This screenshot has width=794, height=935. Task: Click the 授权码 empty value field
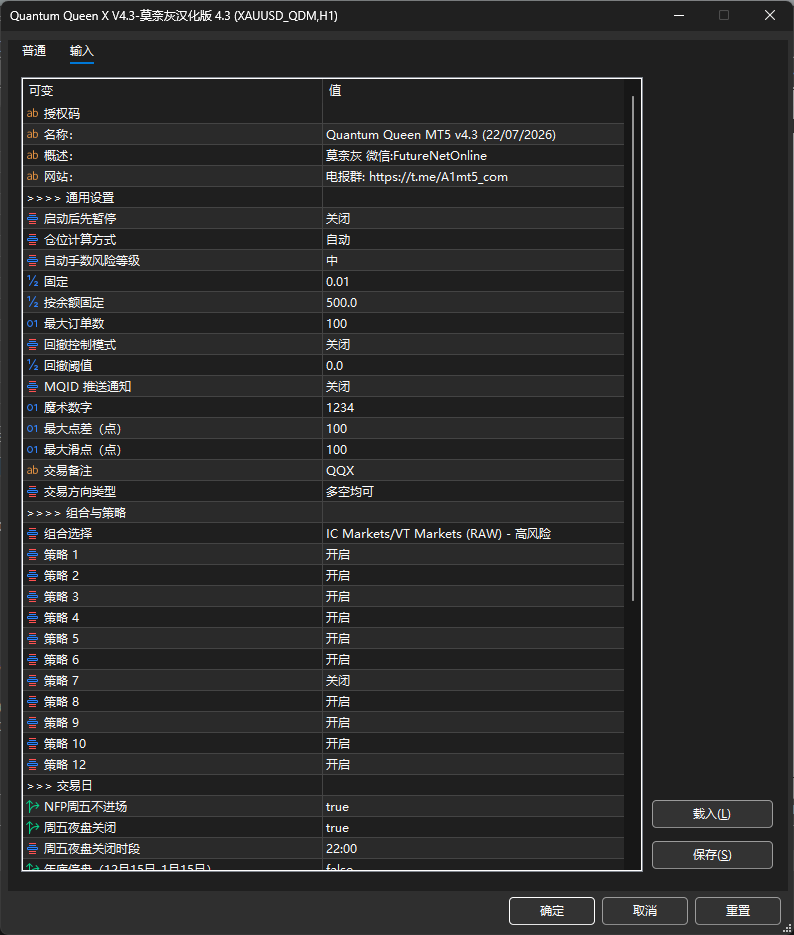[473, 113]
